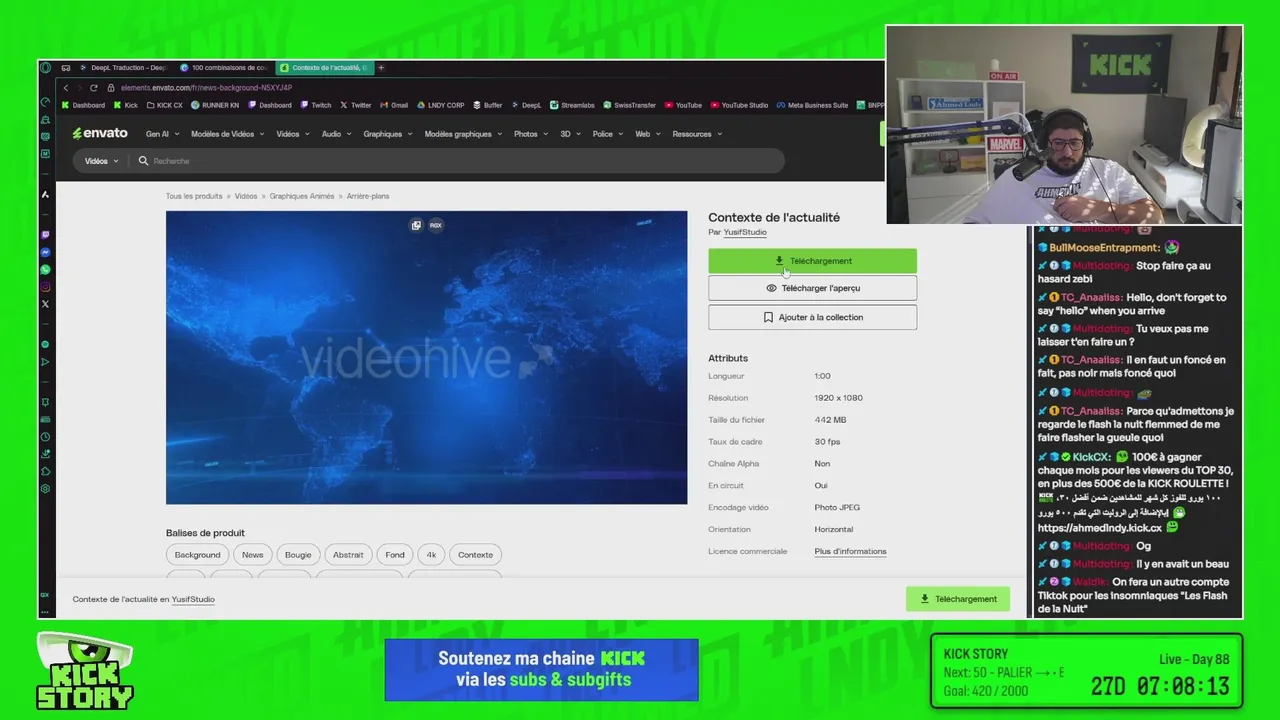Screen dimensions: 1280x720
Task: Click the Téléchargement button in the bottom bar
Action: (x=958, y=599)
